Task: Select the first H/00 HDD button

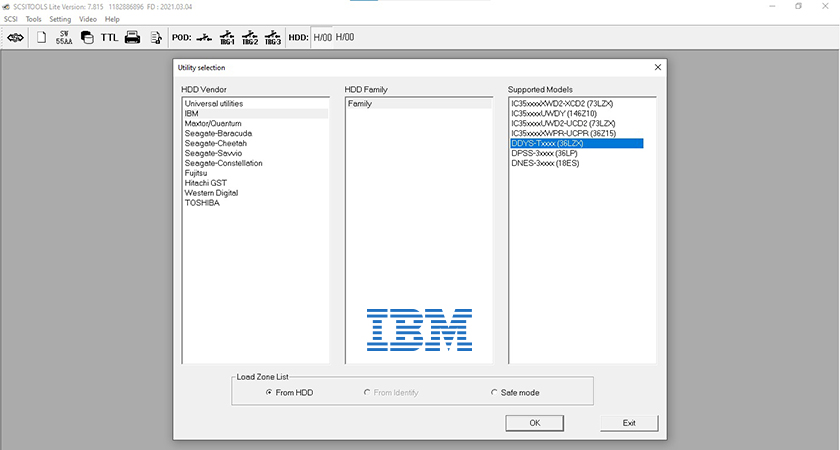Action: (322, 38)
